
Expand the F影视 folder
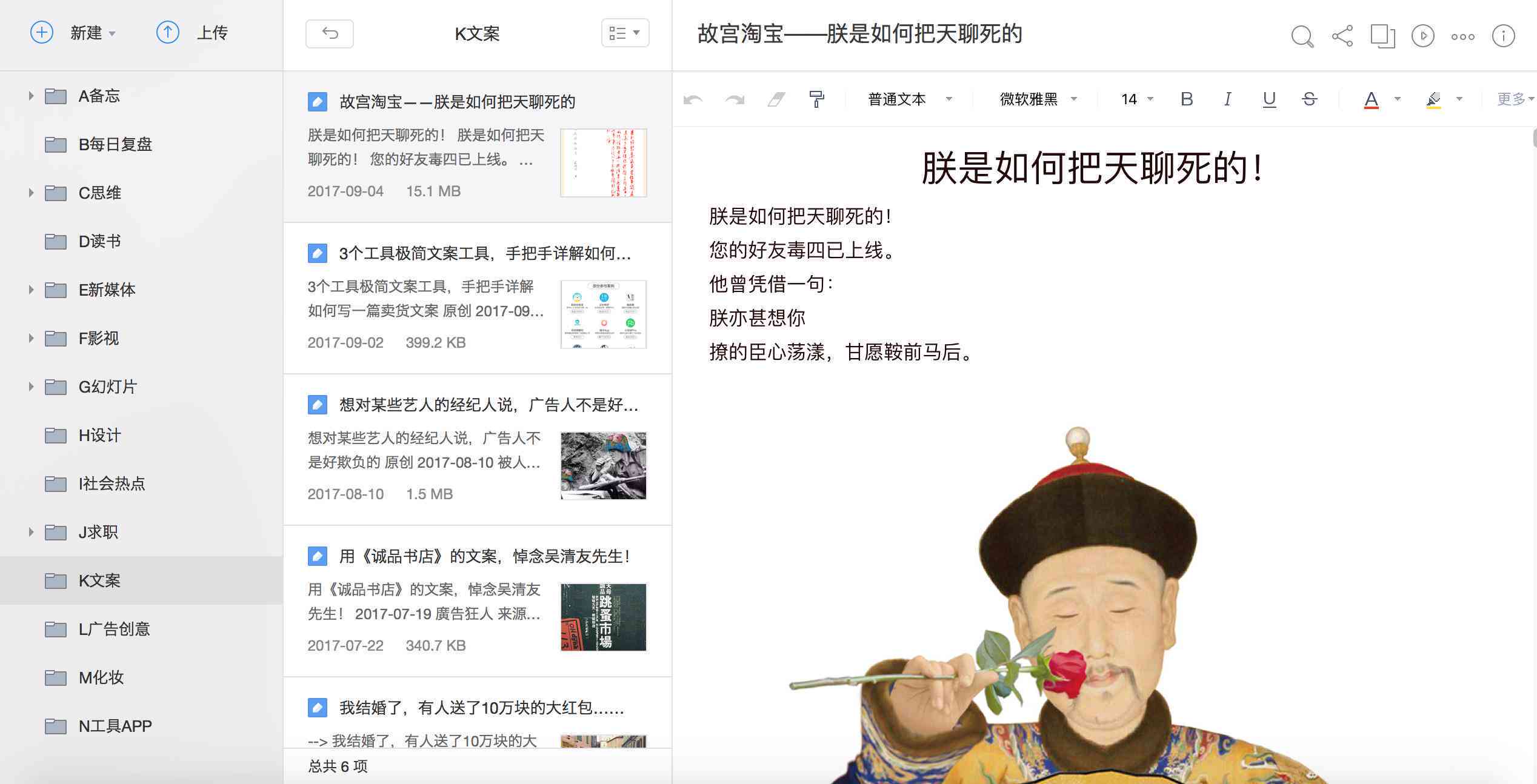click(x=31, y=338)
